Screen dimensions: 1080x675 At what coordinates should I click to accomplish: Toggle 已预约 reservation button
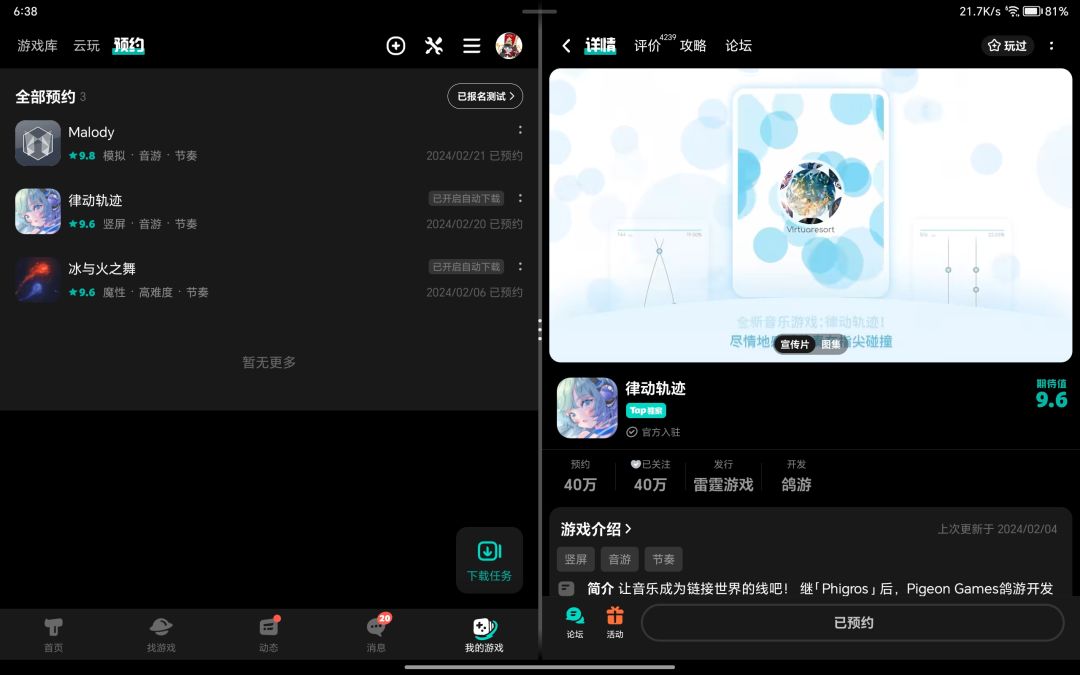(853, 623)
